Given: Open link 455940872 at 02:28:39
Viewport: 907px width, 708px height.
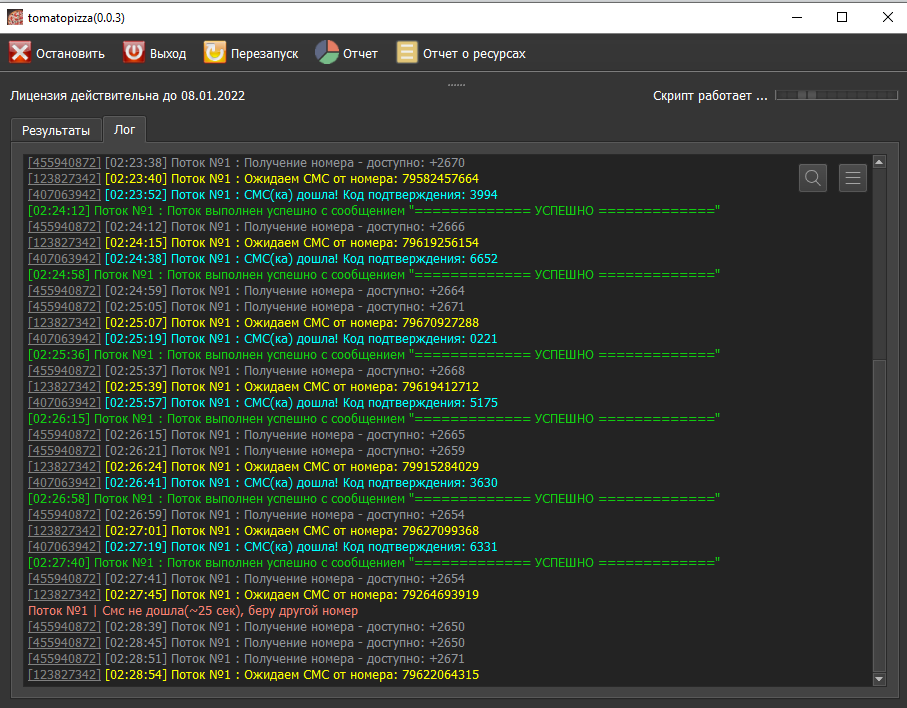Looking at the screenshot, I should (x=64, y=627).
